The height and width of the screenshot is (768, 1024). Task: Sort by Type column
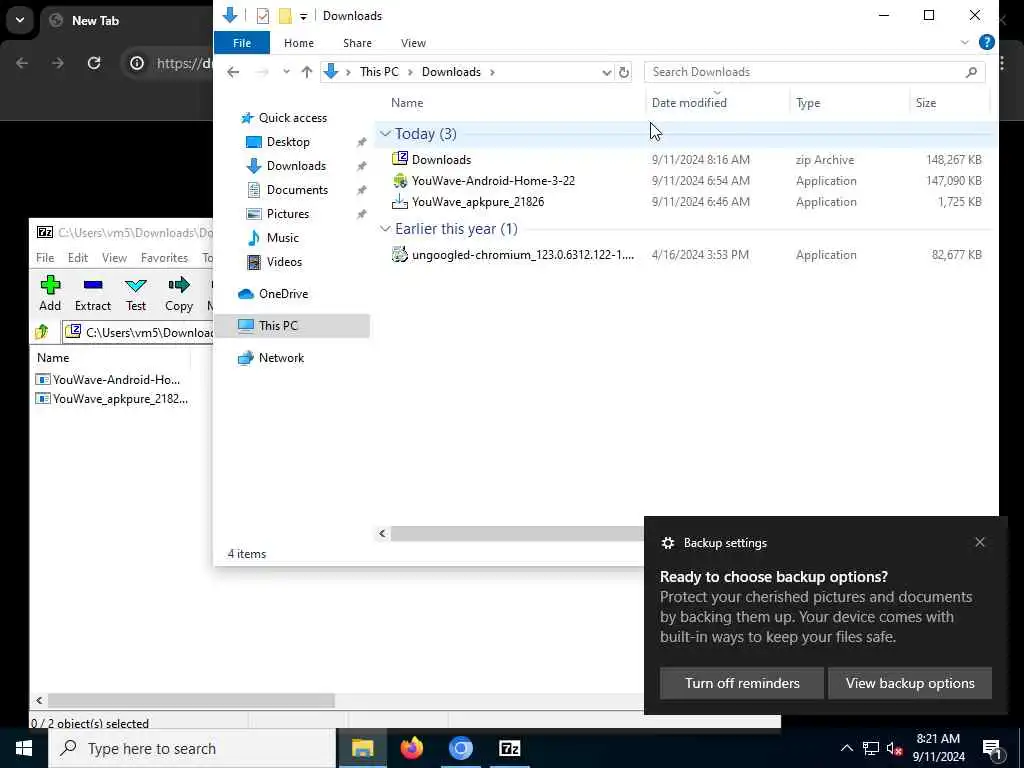pyautogui.click(x=808, y=103)
